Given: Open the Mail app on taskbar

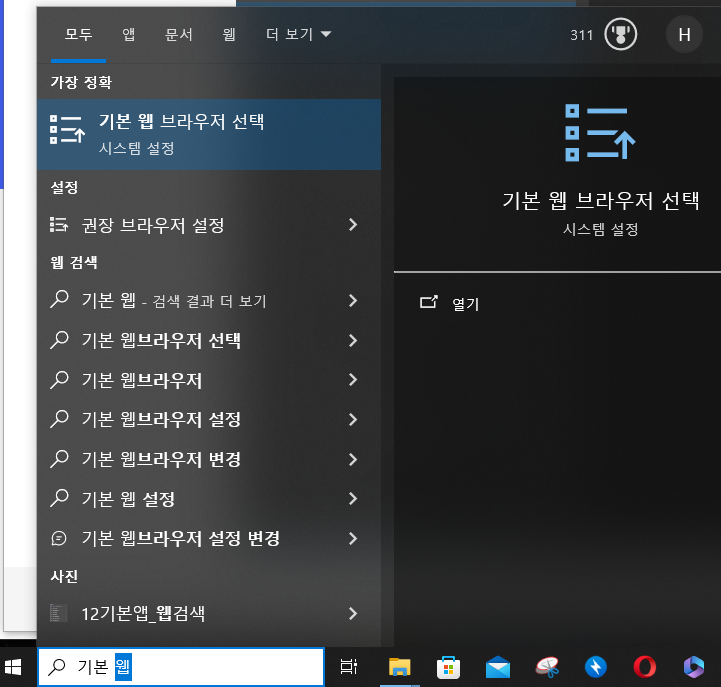Looking at the screenshot, I should tap(498, 667).
